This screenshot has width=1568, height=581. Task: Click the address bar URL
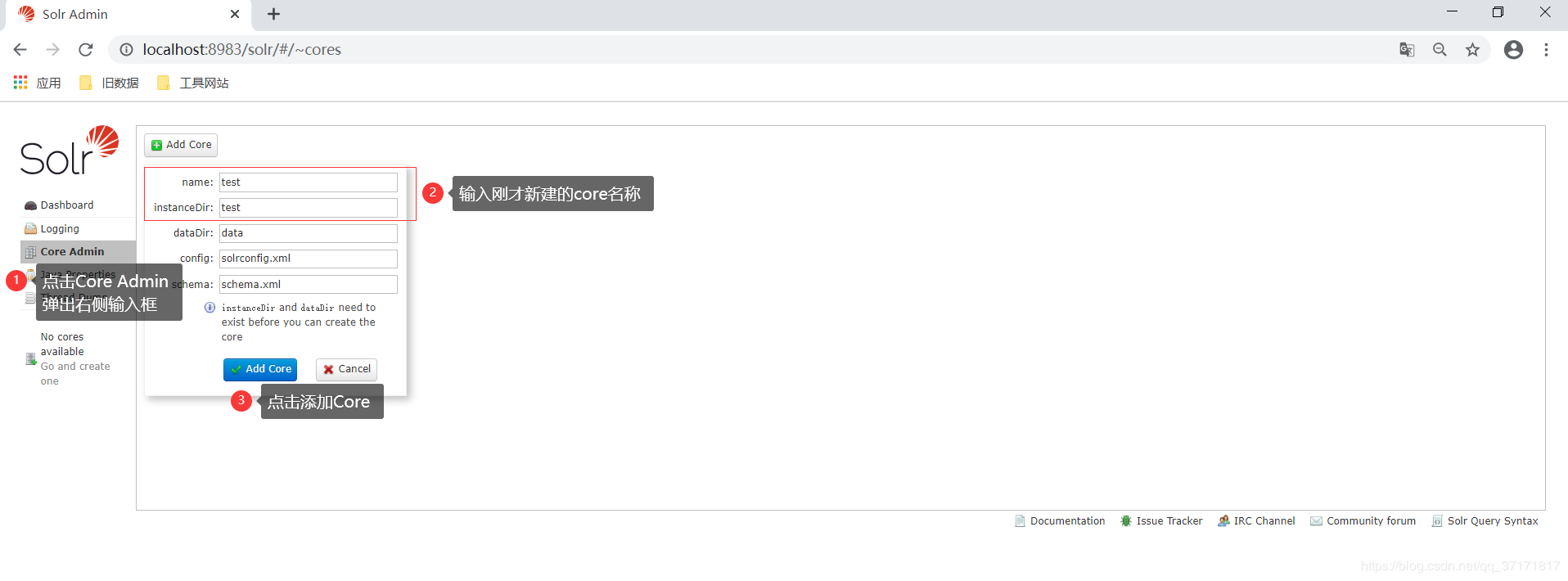coord(241,50)
